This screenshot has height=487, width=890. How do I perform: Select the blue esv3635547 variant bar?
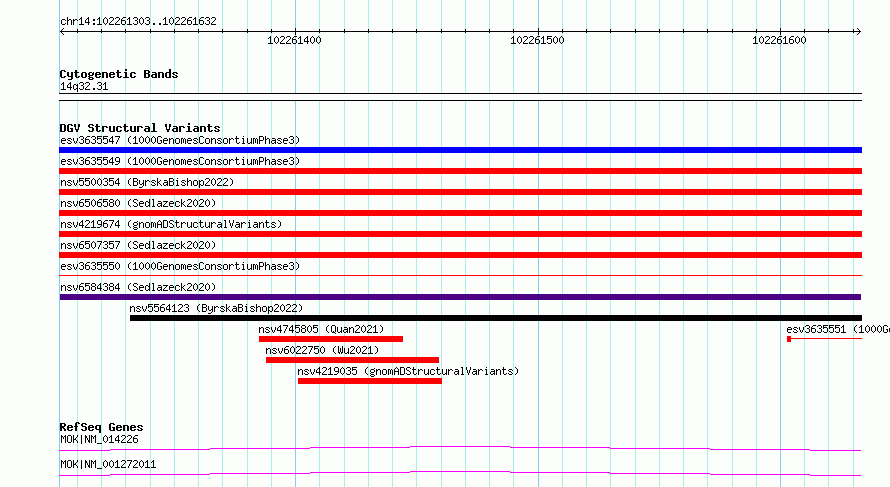[460, 150]
